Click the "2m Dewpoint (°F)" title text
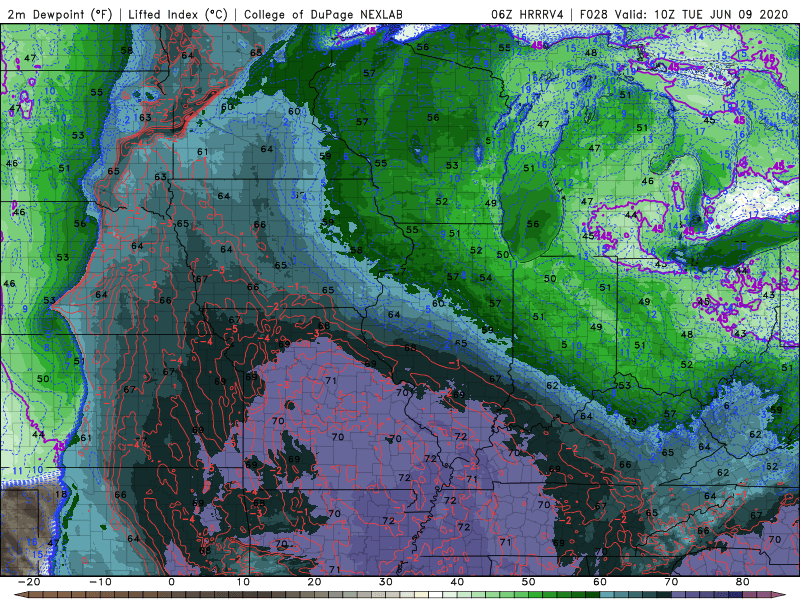The width and height of the screenshot is (800, 600). (x=60, y=14)
